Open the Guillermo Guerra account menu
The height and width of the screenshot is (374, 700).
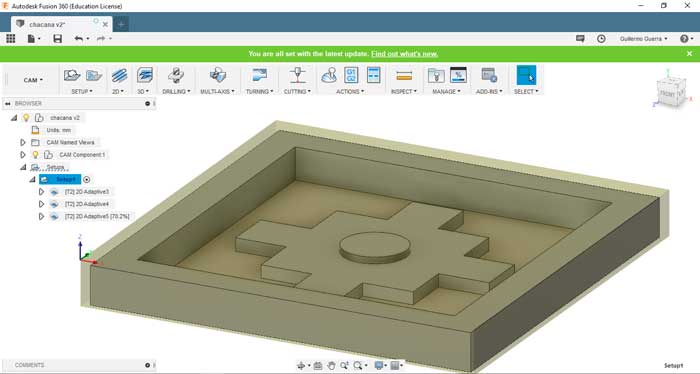(643, 39)
